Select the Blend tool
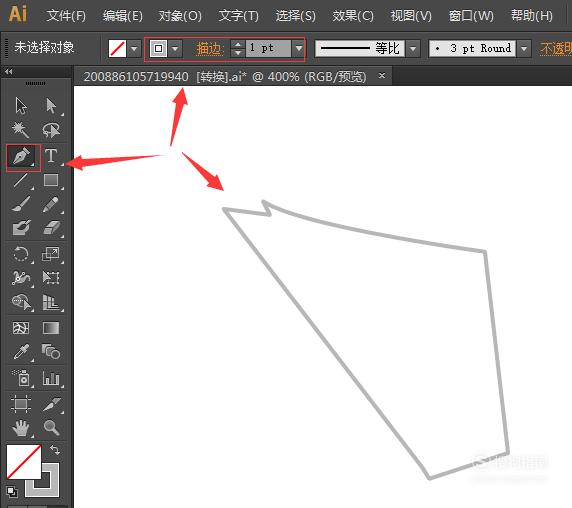 point(51,352)
